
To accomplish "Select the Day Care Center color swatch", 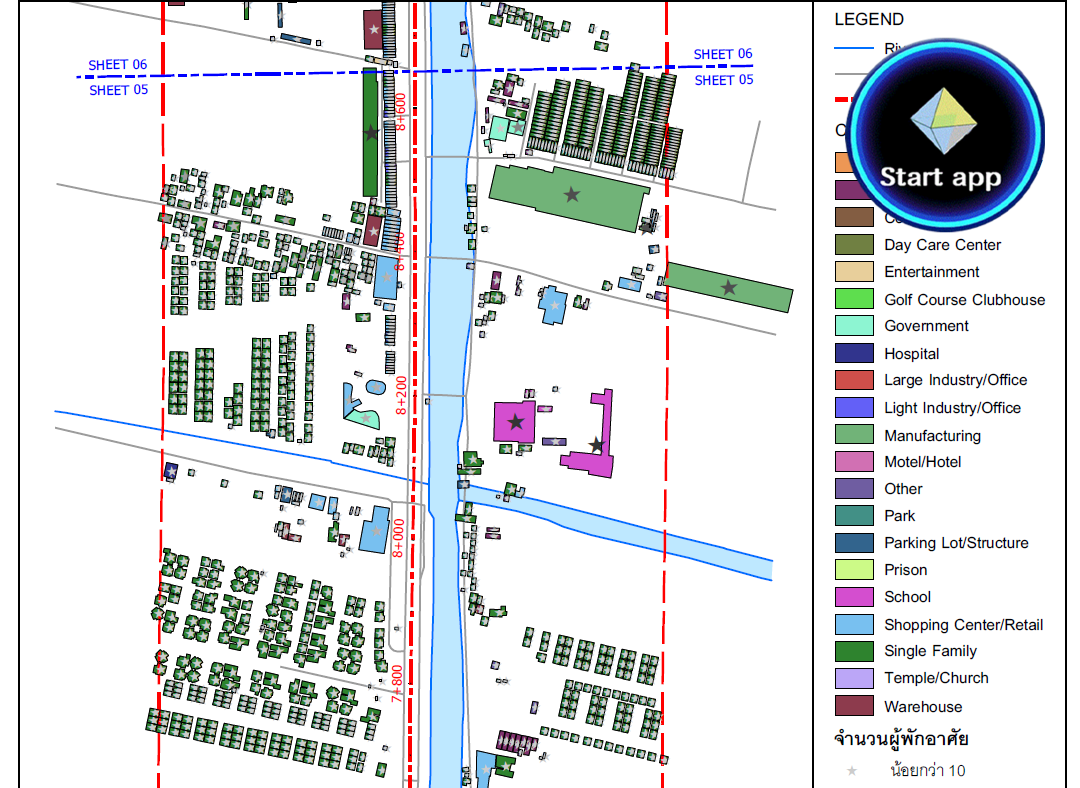I will (855, 245).
